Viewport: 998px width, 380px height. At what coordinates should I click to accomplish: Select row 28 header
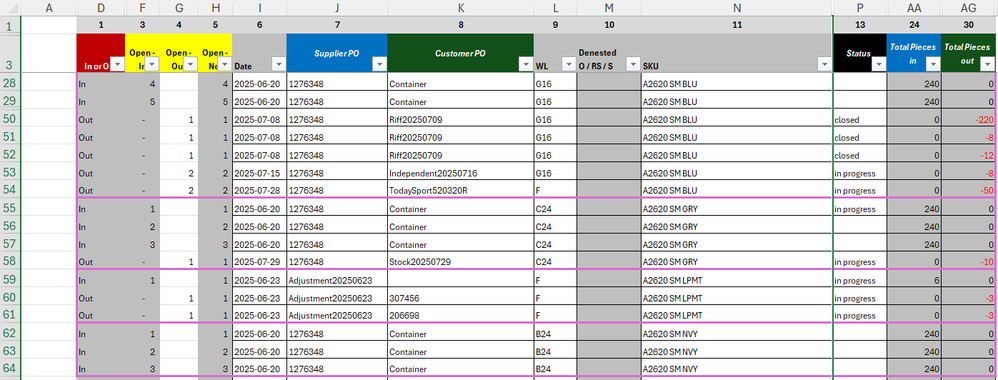click(x=11, y=83)
